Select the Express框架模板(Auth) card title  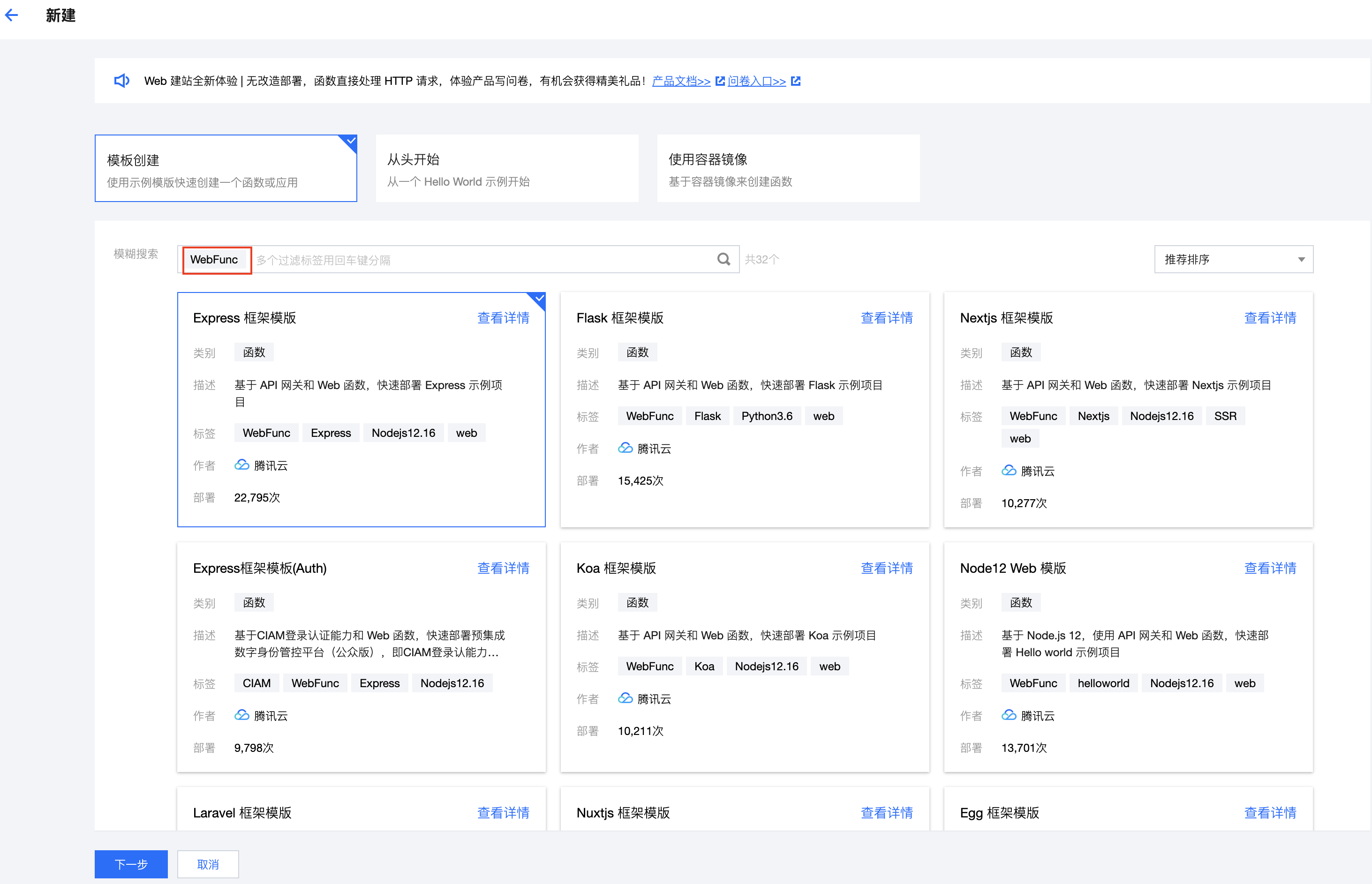[x=260, y=568]
